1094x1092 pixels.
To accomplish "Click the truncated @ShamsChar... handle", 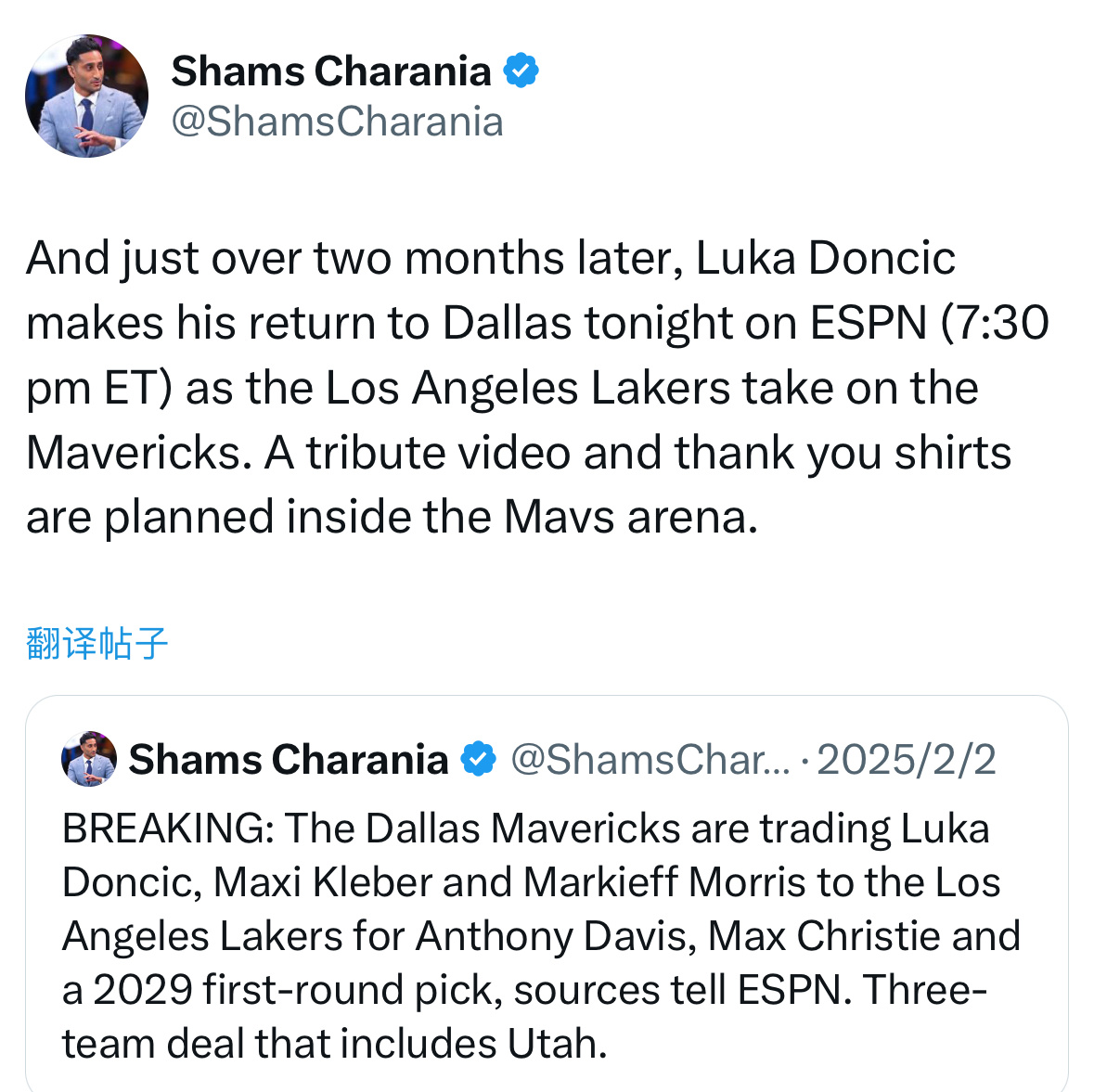I will tap(650, 759).
